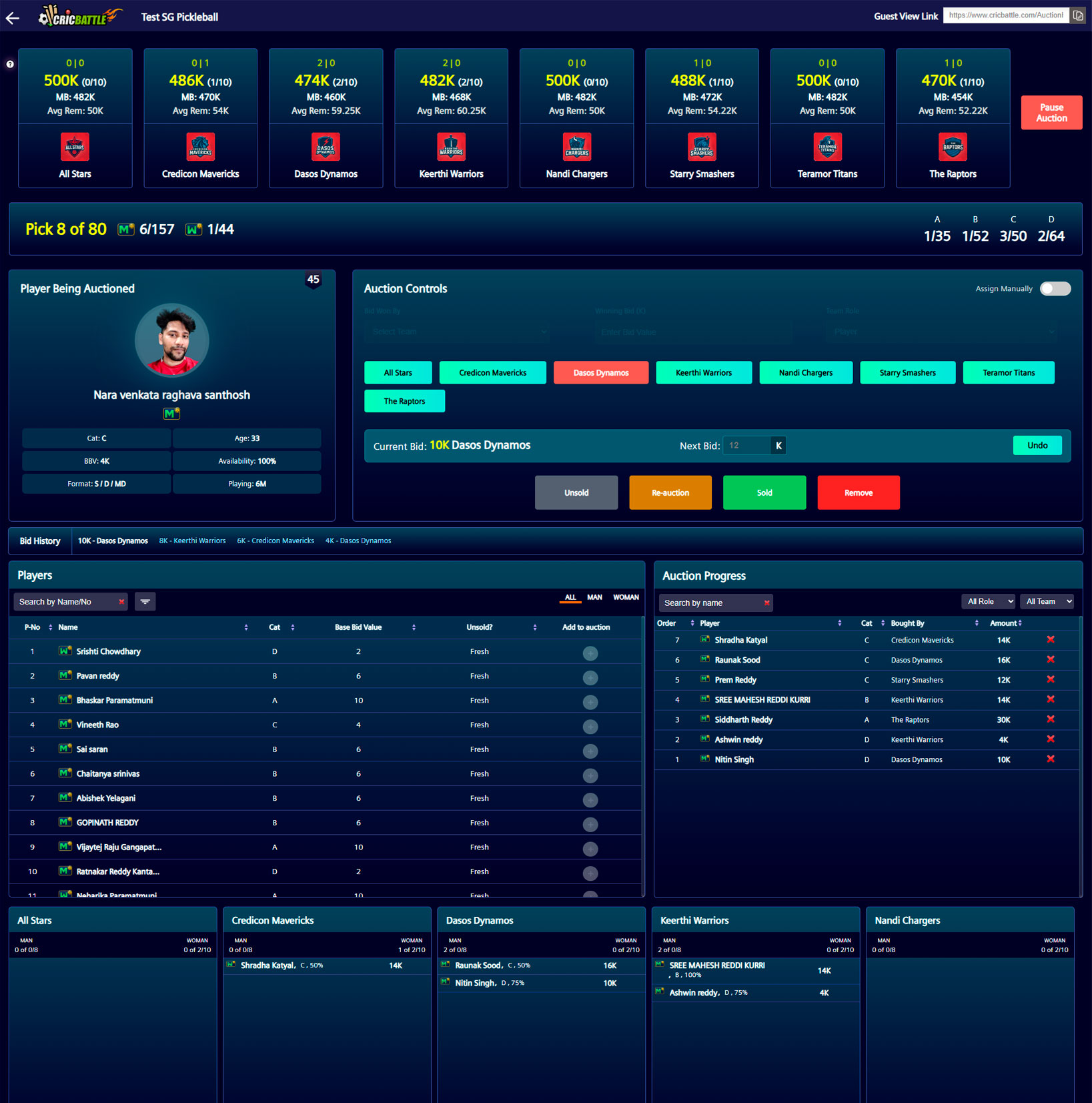1092x1103 pixels.
Task: Add Srishti Chowdhary to auction
Action: tap(590, 653)
